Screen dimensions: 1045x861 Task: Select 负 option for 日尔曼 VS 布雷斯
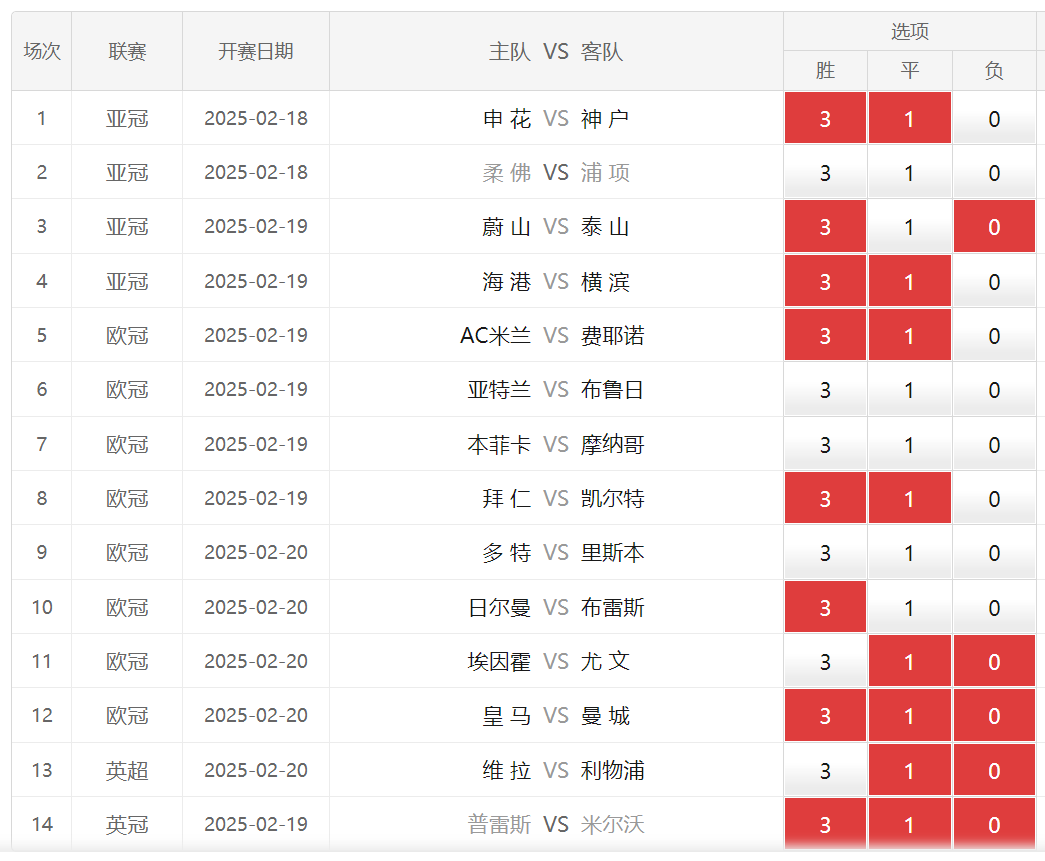[x=994, y=607]
